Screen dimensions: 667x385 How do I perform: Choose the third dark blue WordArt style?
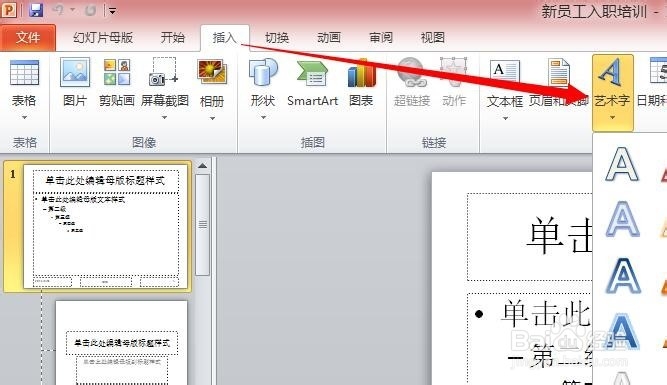[622, 276]
